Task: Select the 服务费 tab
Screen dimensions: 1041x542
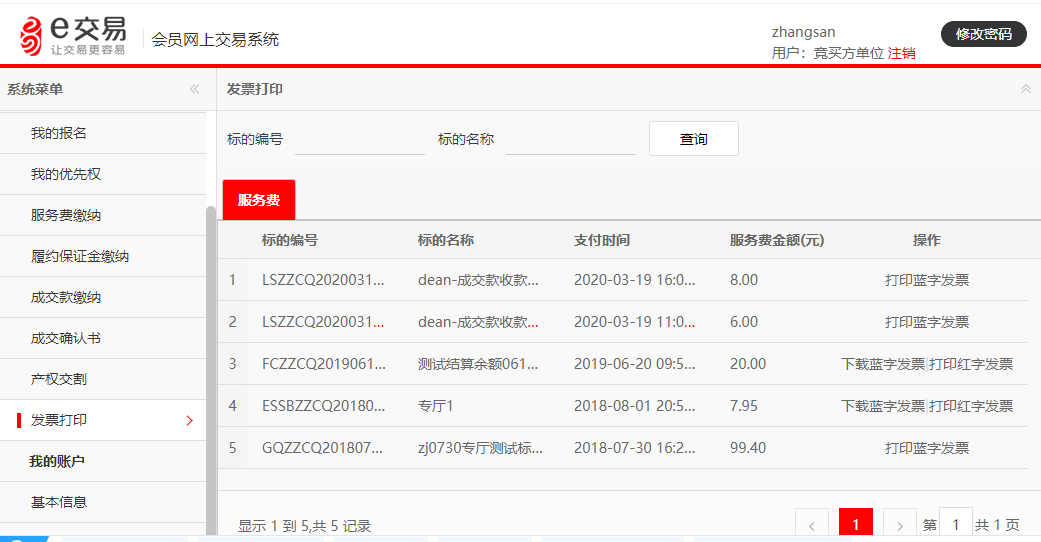Action: [259, 200]
